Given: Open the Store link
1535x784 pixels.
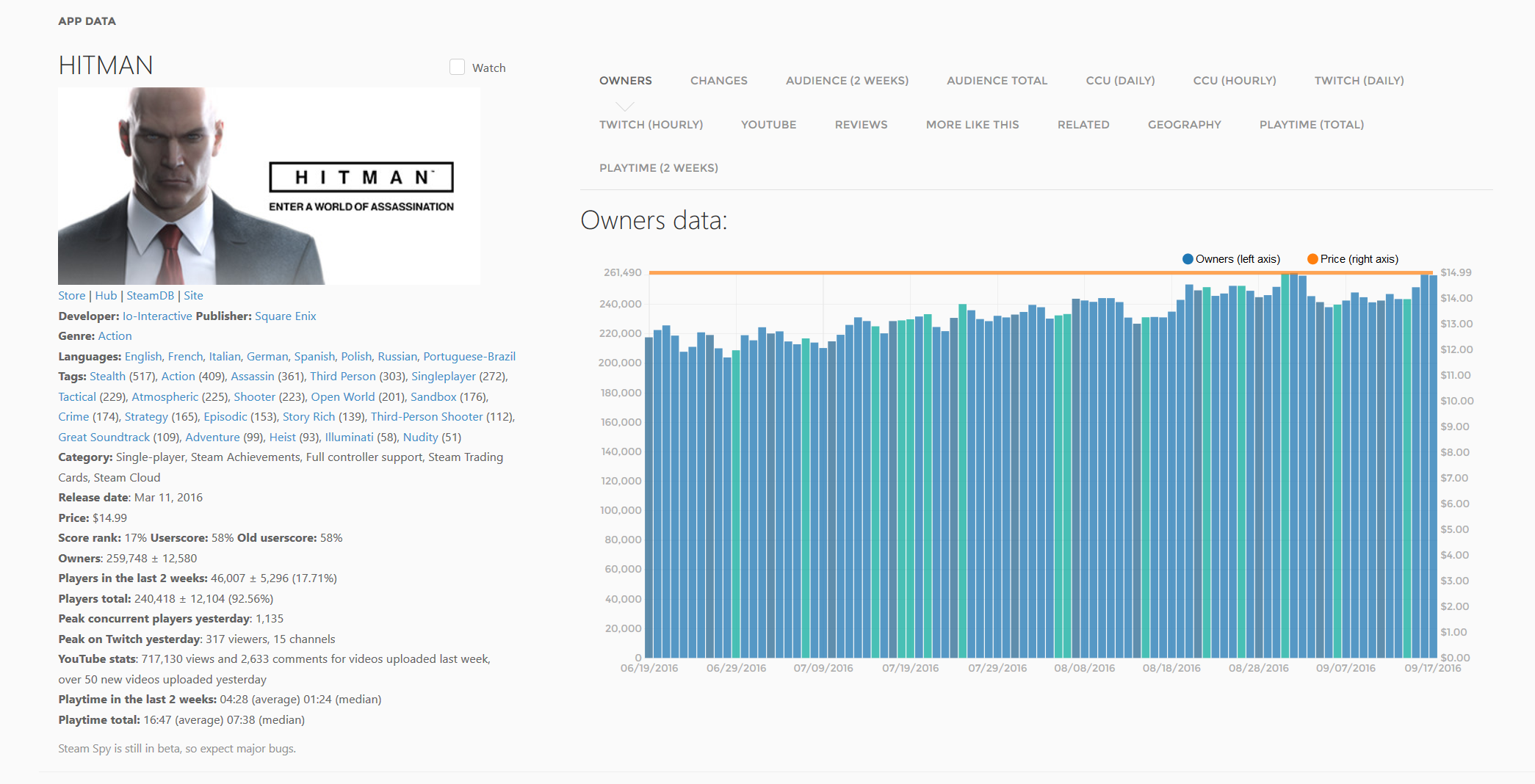Looking at the screenshot, I should pos(71,296).
